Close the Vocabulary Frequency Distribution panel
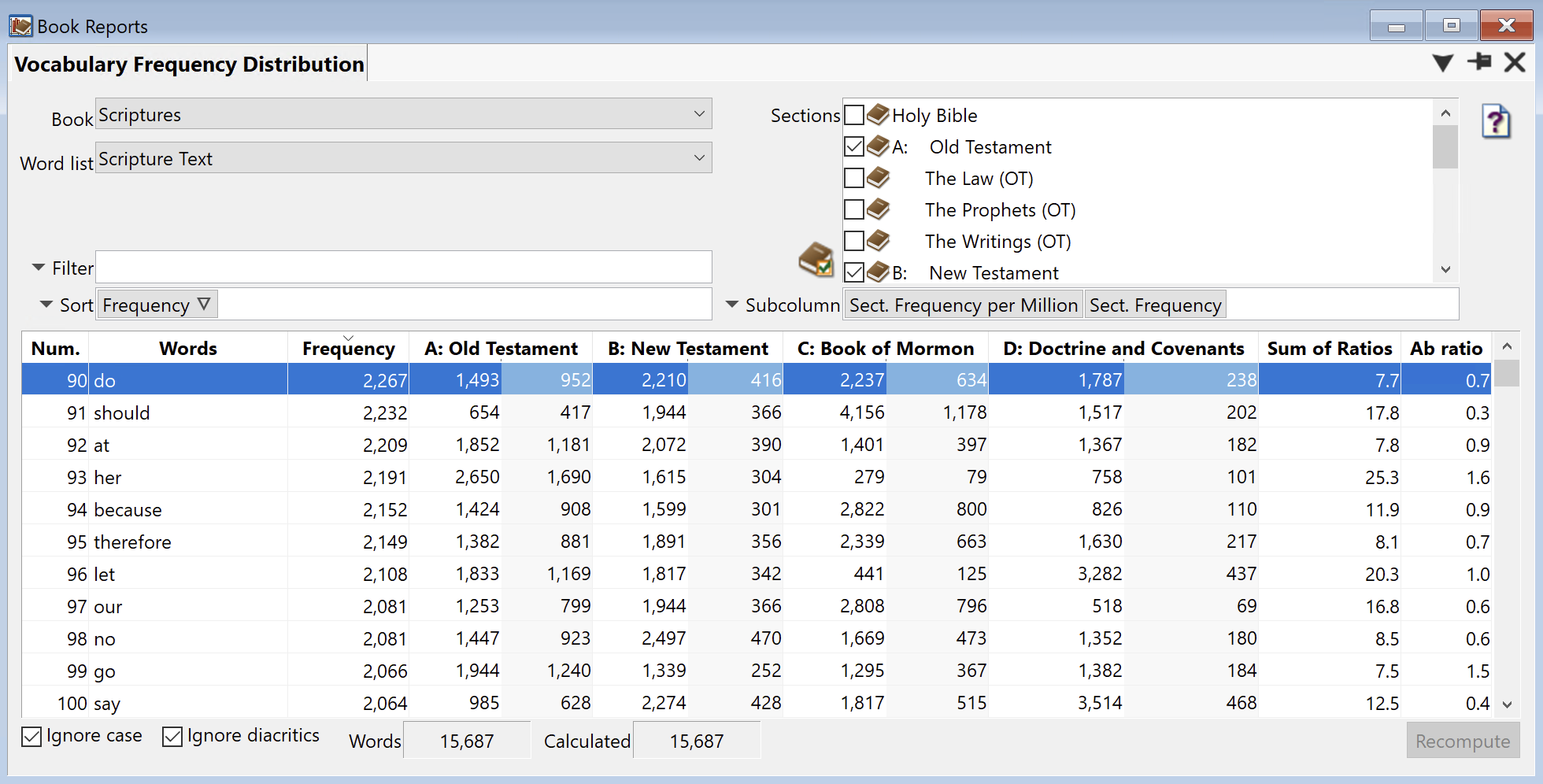 point(1515,62)
